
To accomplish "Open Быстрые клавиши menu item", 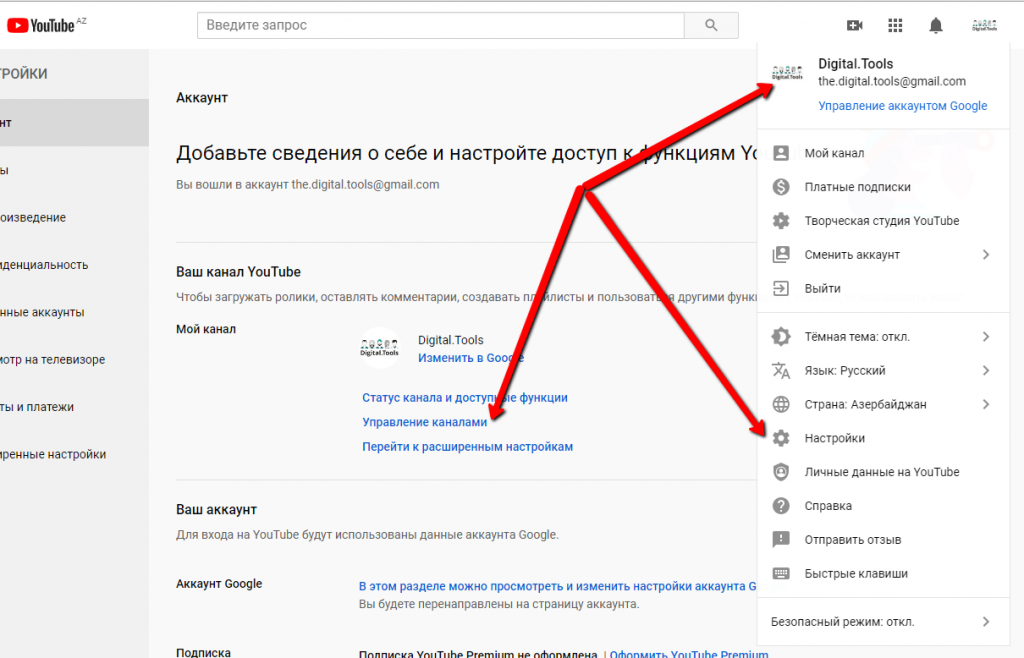I will pyautogui.click(x=884, y=574).
